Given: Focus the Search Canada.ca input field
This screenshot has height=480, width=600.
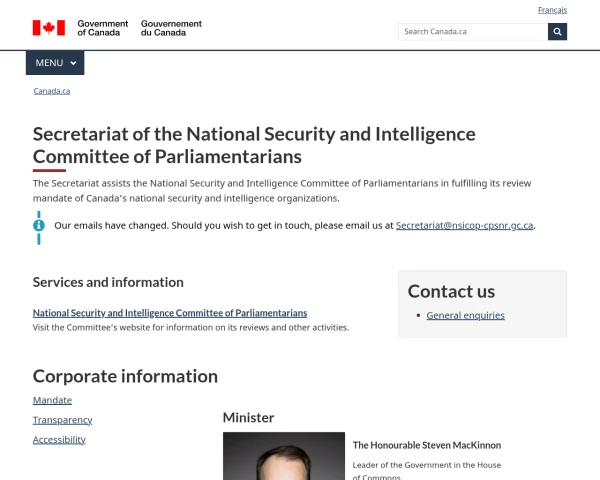Looking at the screenshot, I should [x=473, y=32].
